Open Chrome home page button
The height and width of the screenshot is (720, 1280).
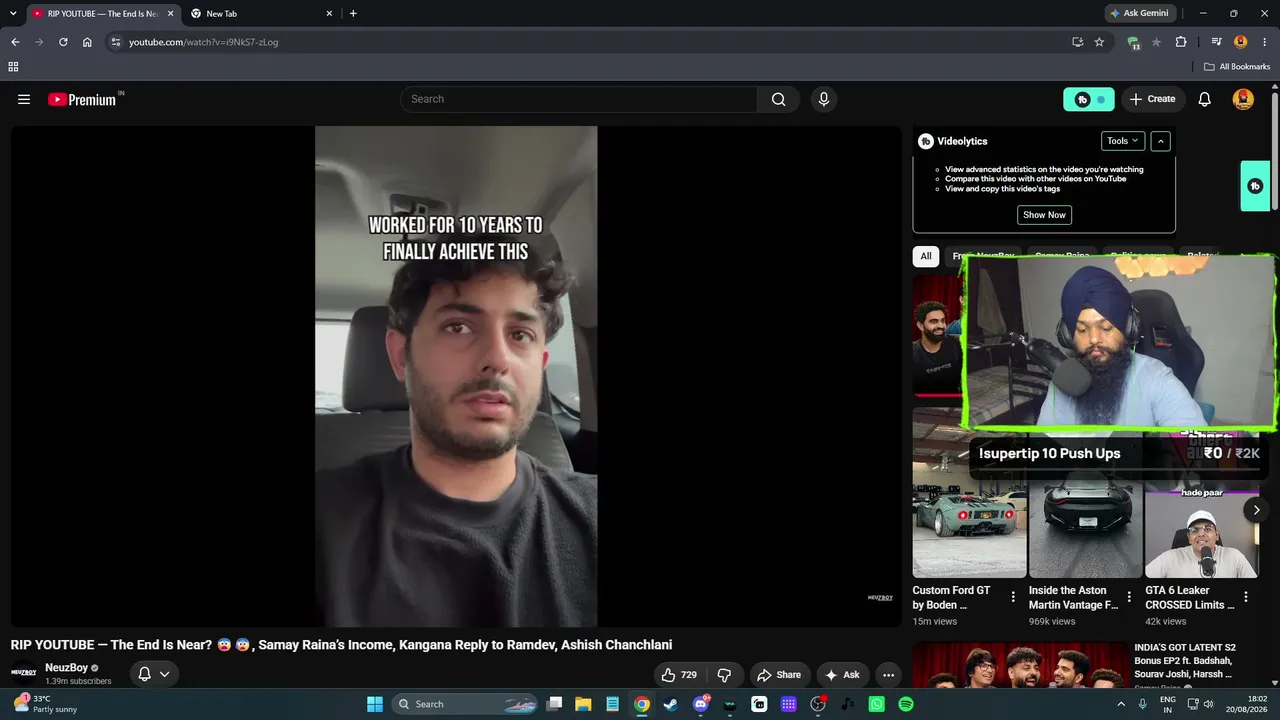[x=87, y=42]
